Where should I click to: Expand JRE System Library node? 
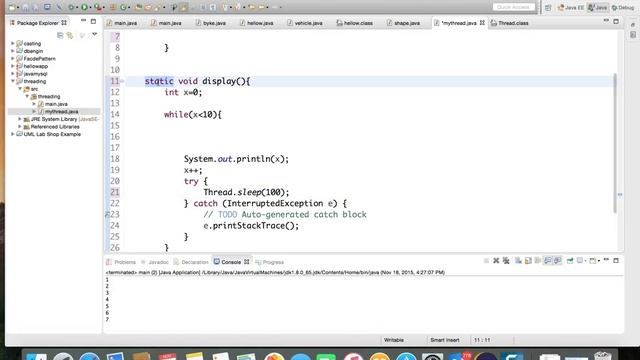coord(20,119)
